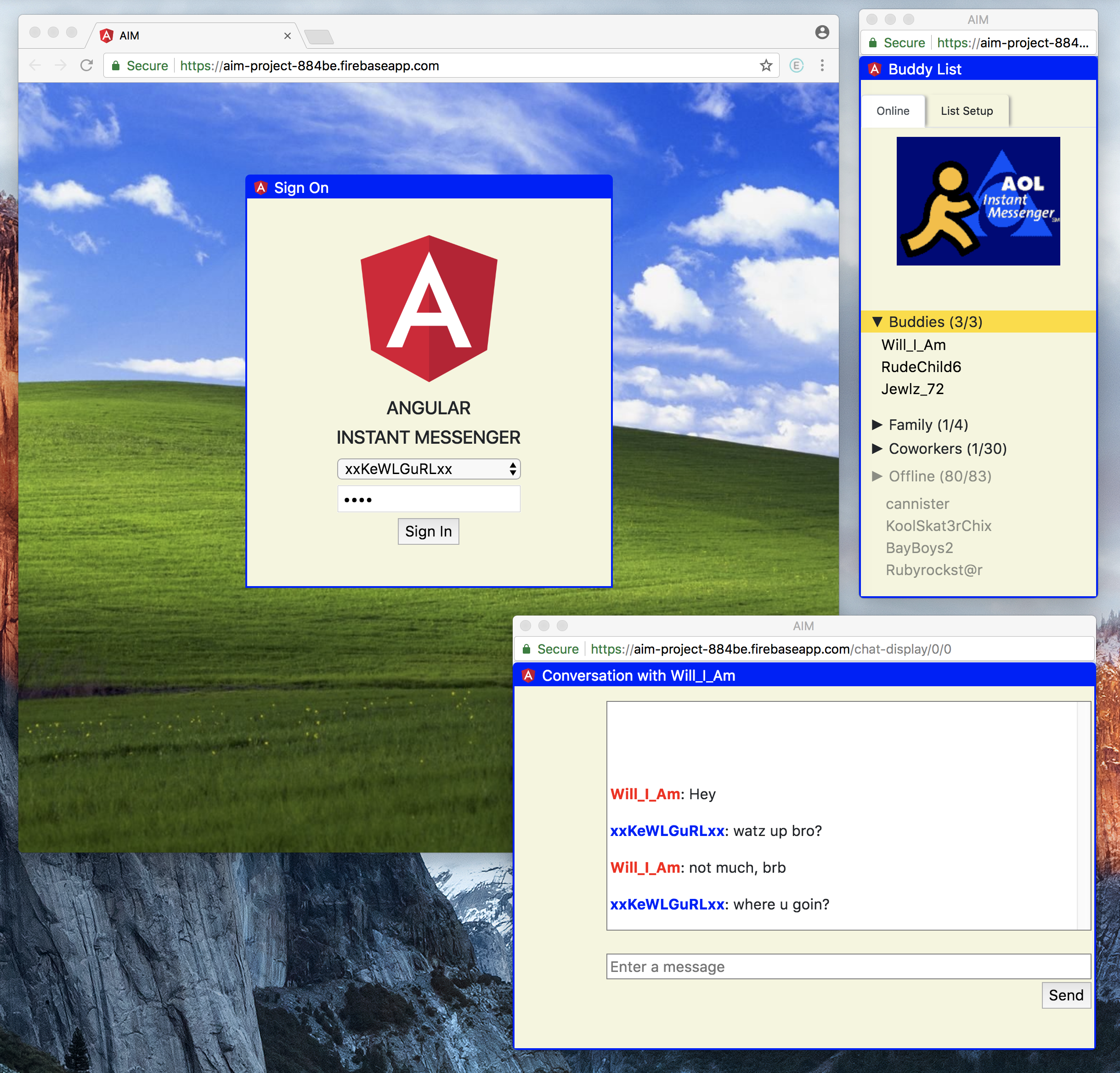The width and height of the screenshot is (1120, 1073).
Task: Expand the Family (1/4) group
Action: click(x=877, y=424)
